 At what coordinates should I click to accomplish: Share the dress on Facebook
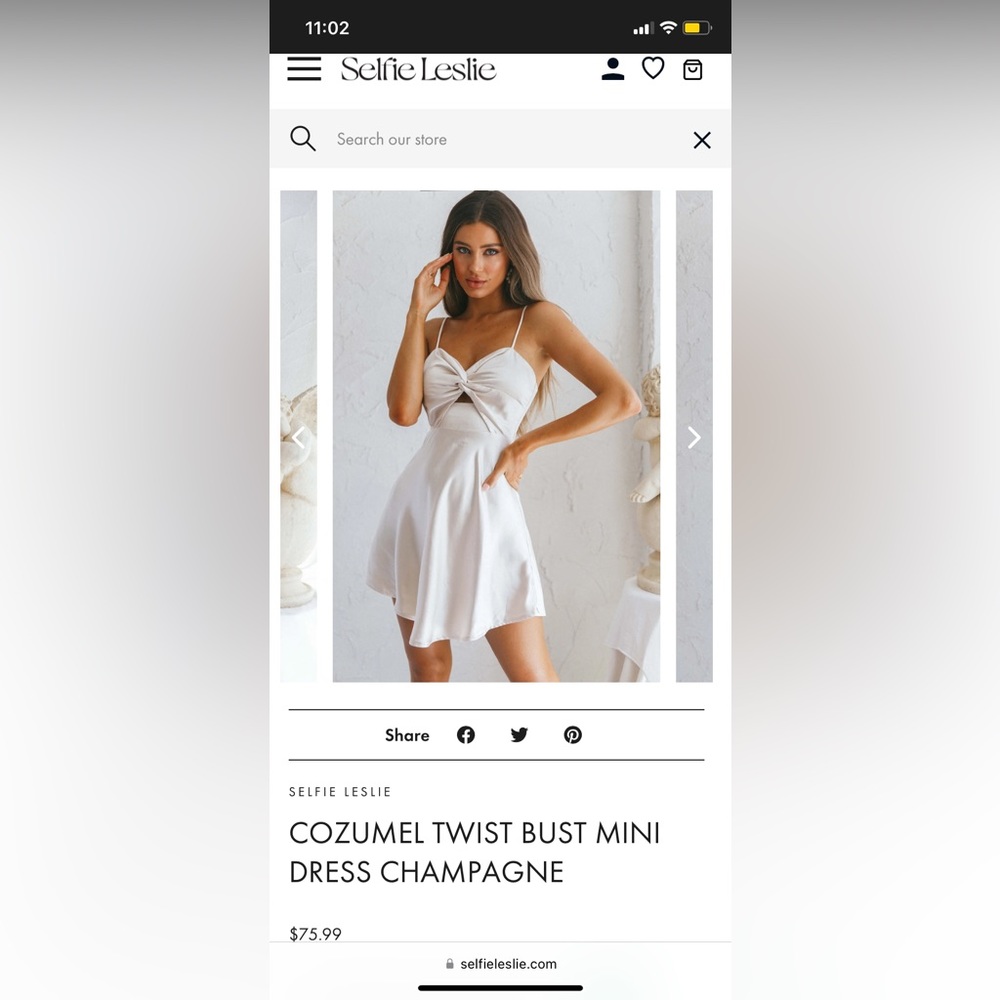(x=466, y=735)
